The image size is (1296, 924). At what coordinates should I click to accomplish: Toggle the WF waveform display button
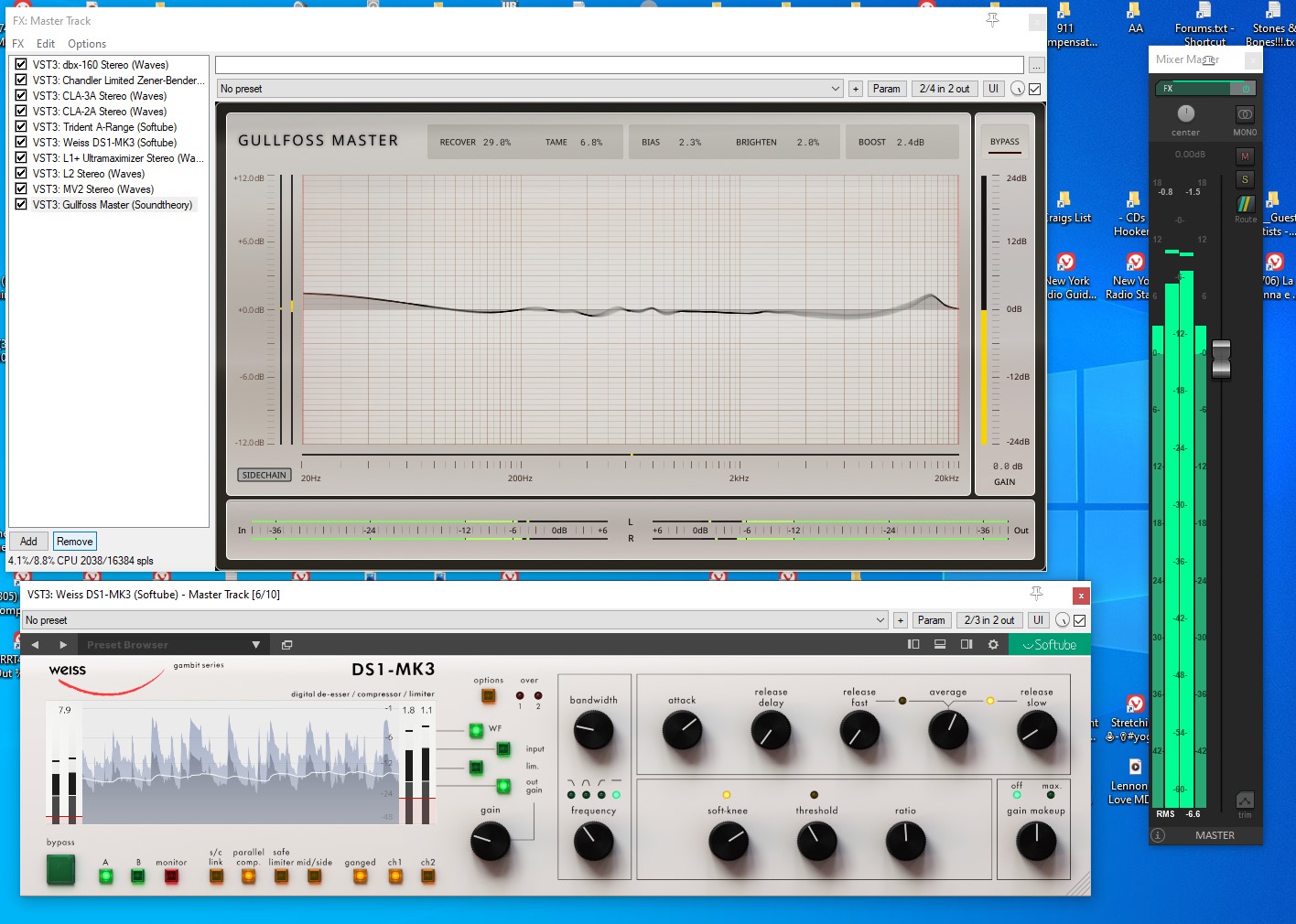click(476, 730)
